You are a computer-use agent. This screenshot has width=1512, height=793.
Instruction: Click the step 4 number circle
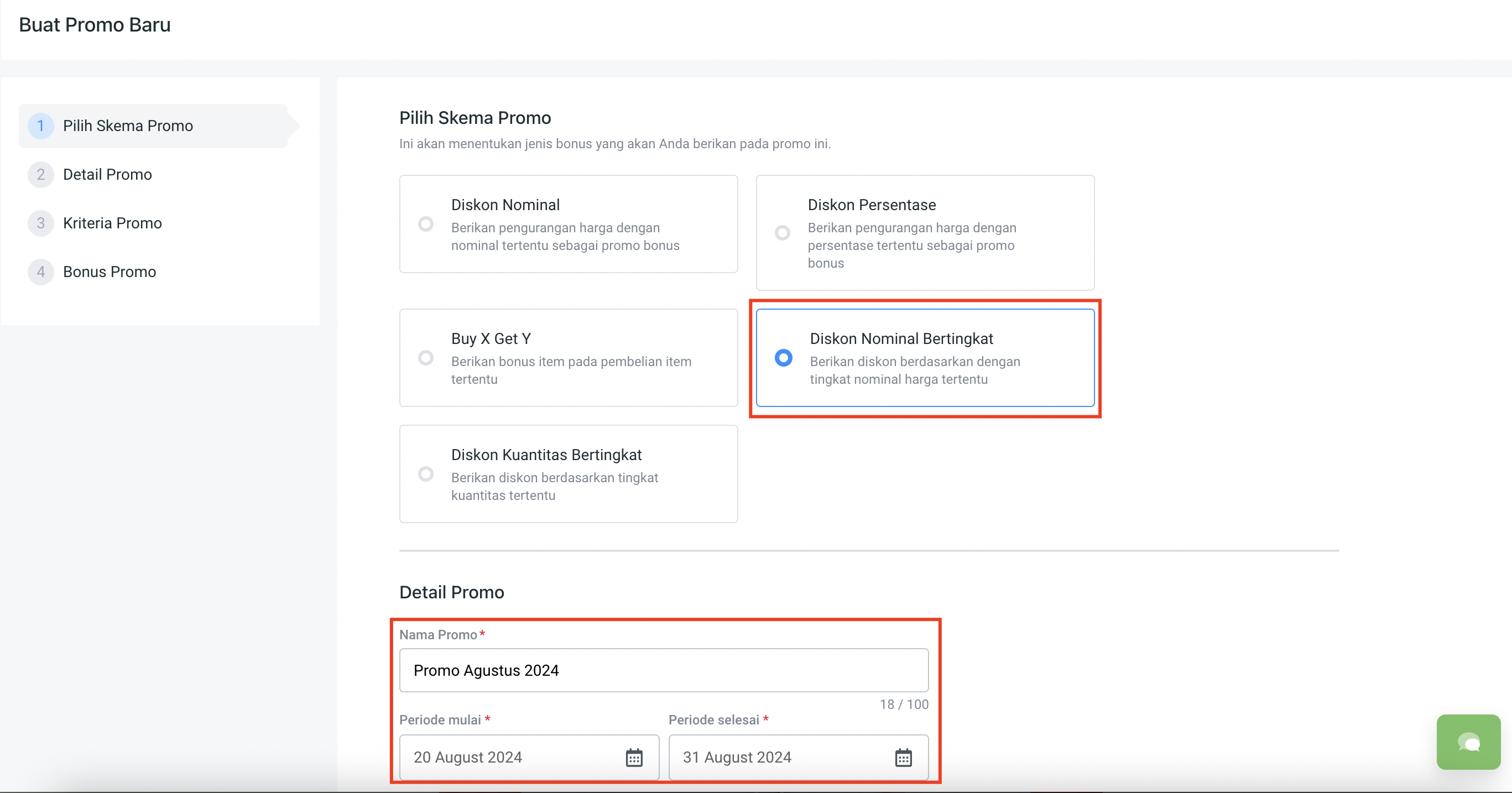[x=40, y=272]
